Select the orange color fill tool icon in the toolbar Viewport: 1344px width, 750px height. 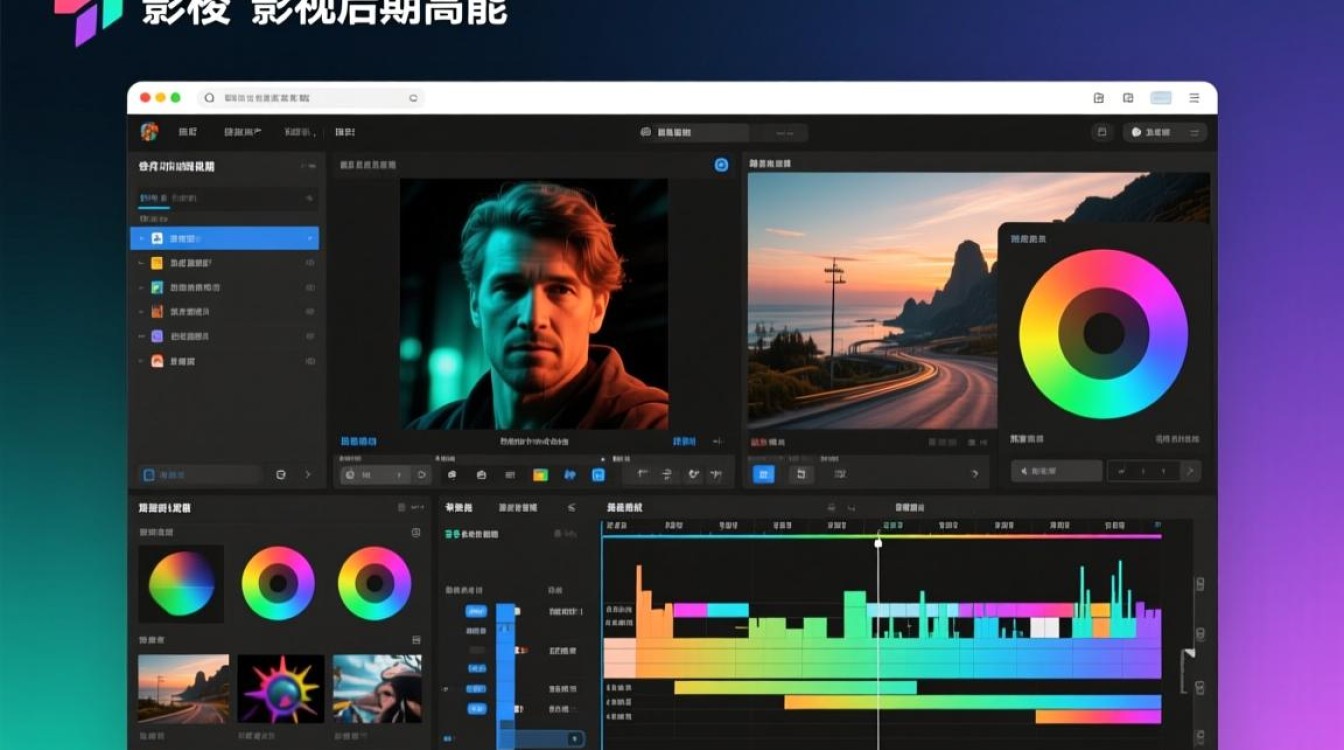[540, 473]
